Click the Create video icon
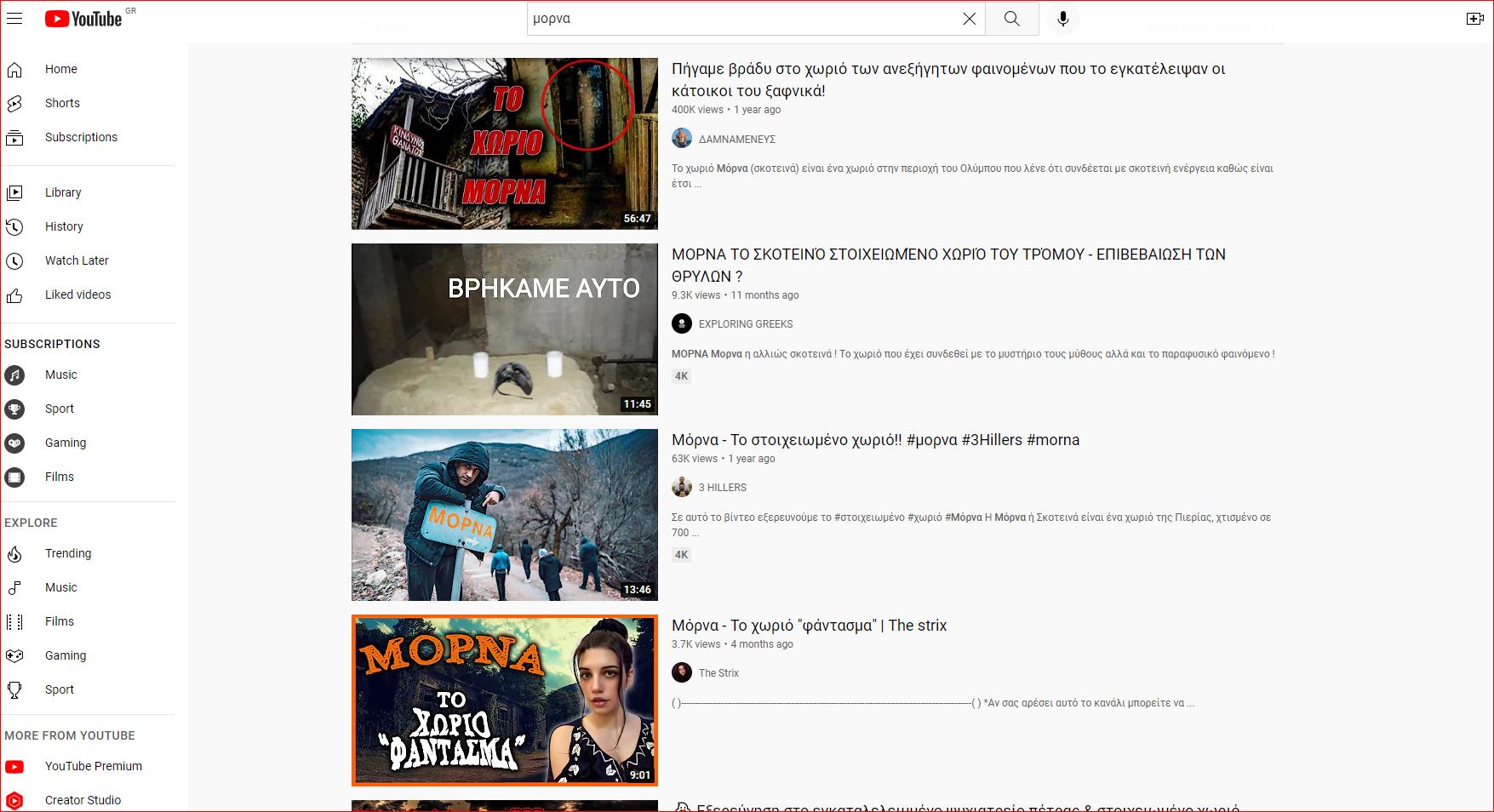Screen dimensions: 1494x812 coord(1474,19)
